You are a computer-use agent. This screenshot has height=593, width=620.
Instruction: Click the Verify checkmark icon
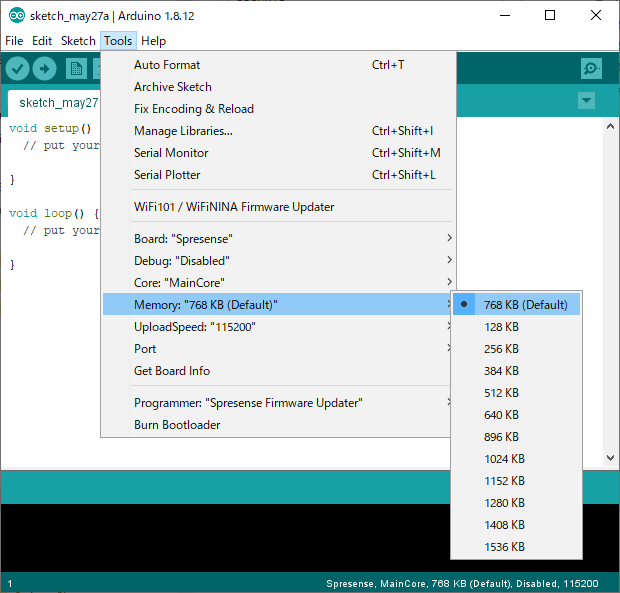(17, 68)
